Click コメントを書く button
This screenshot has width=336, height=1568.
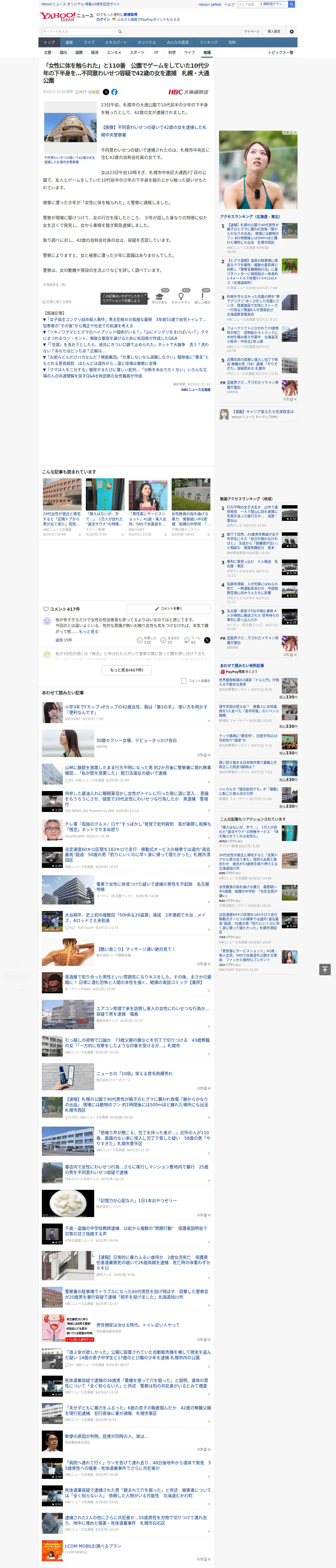[x=168, y=608]
